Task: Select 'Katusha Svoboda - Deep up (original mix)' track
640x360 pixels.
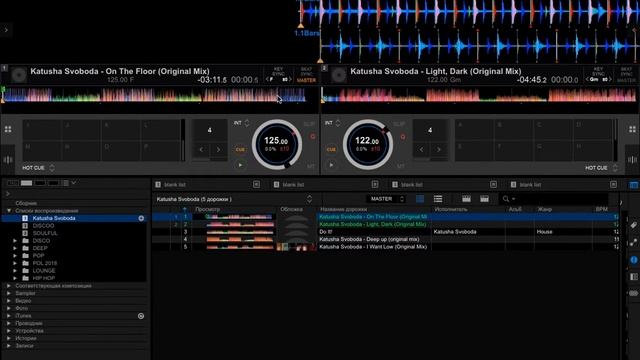Action: pyautogui.click(x=369, y=239)
